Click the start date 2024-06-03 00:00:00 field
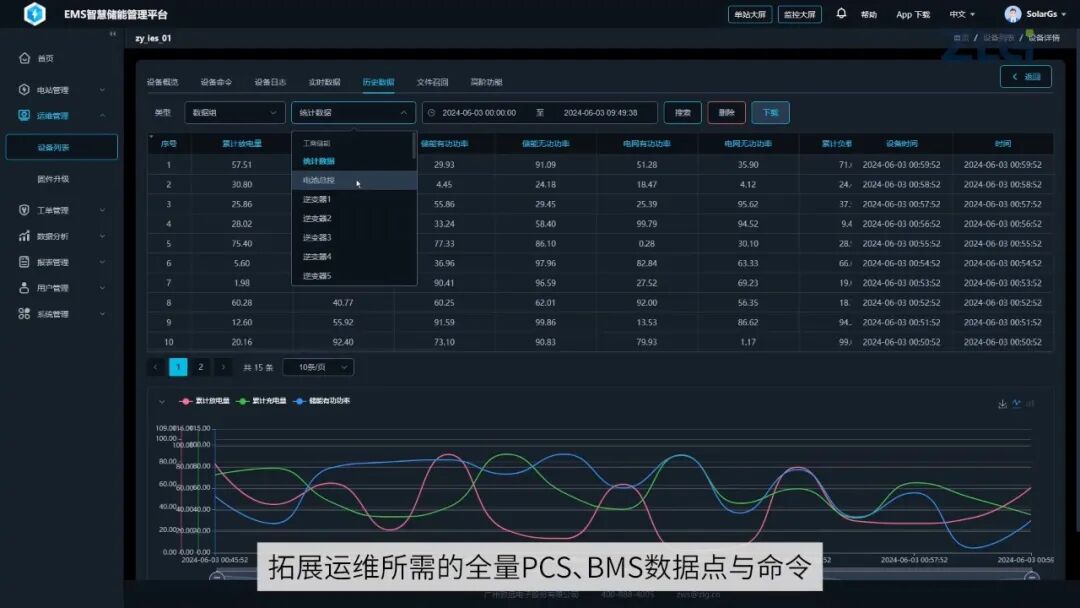This screenshot has width=1080, height=608. tap(479, 113)
